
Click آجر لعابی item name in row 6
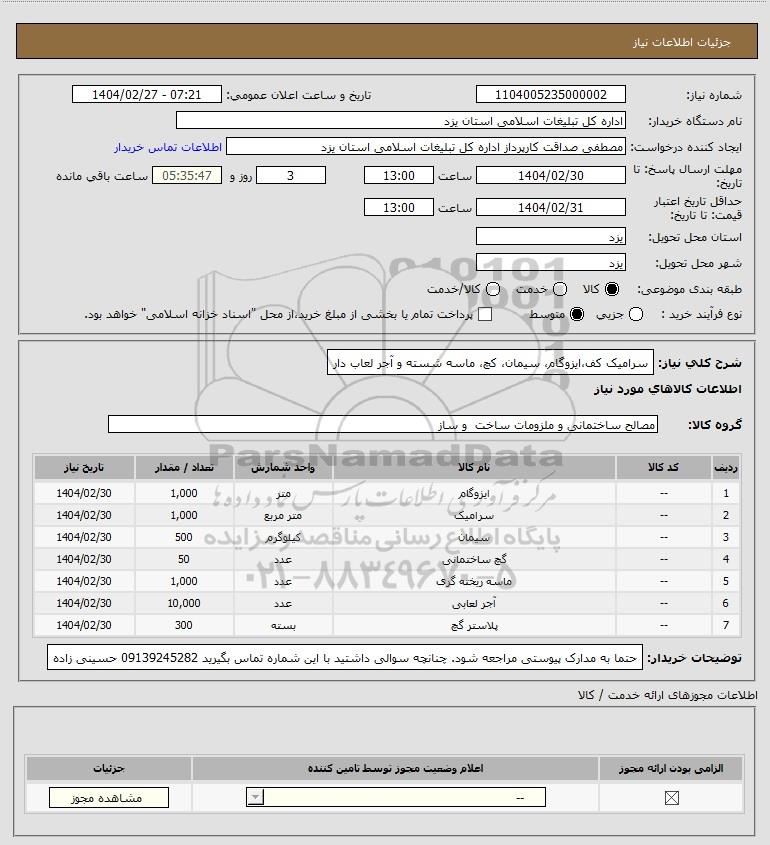click(474, 604)
